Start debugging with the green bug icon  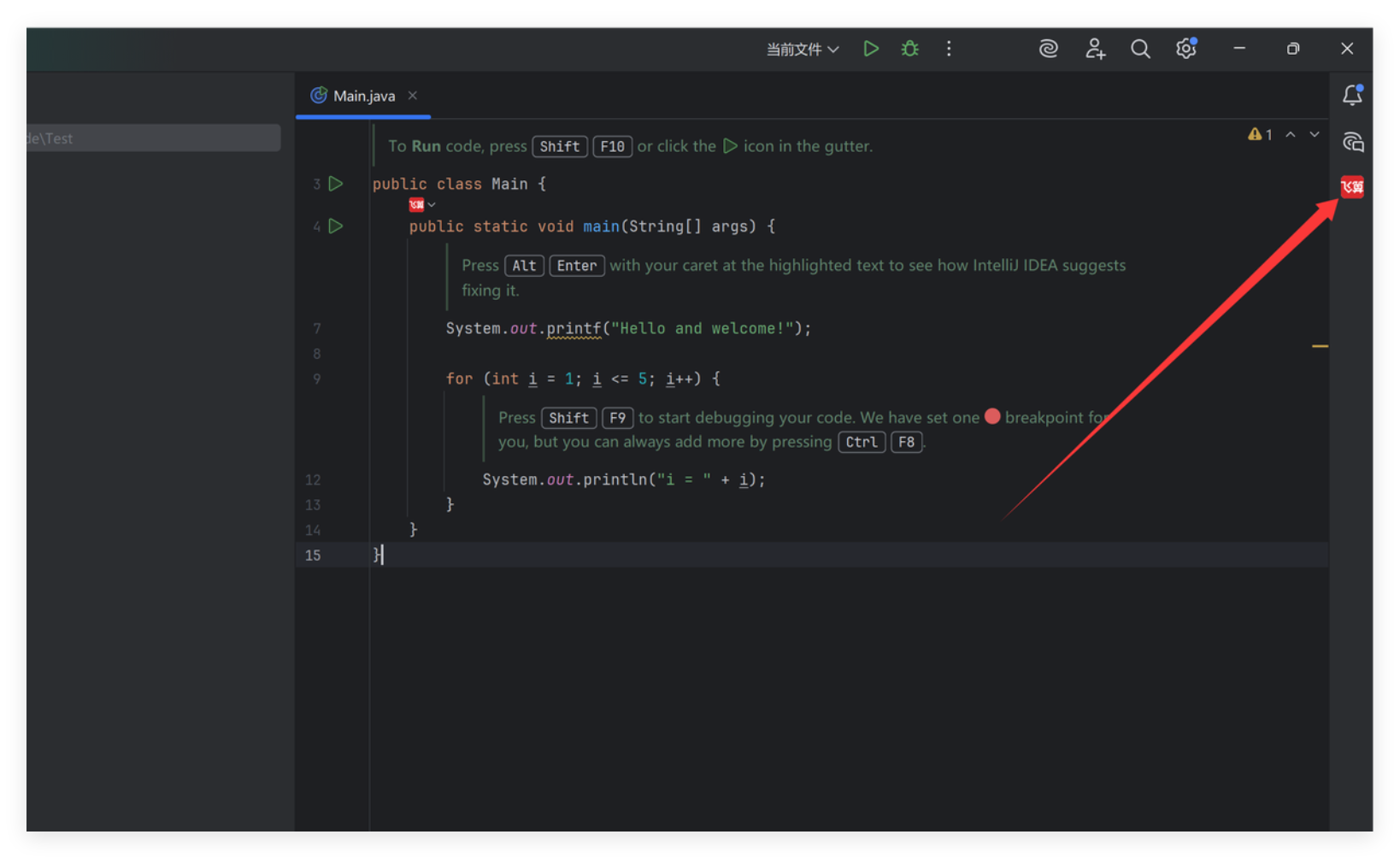[x=909, y=49]
